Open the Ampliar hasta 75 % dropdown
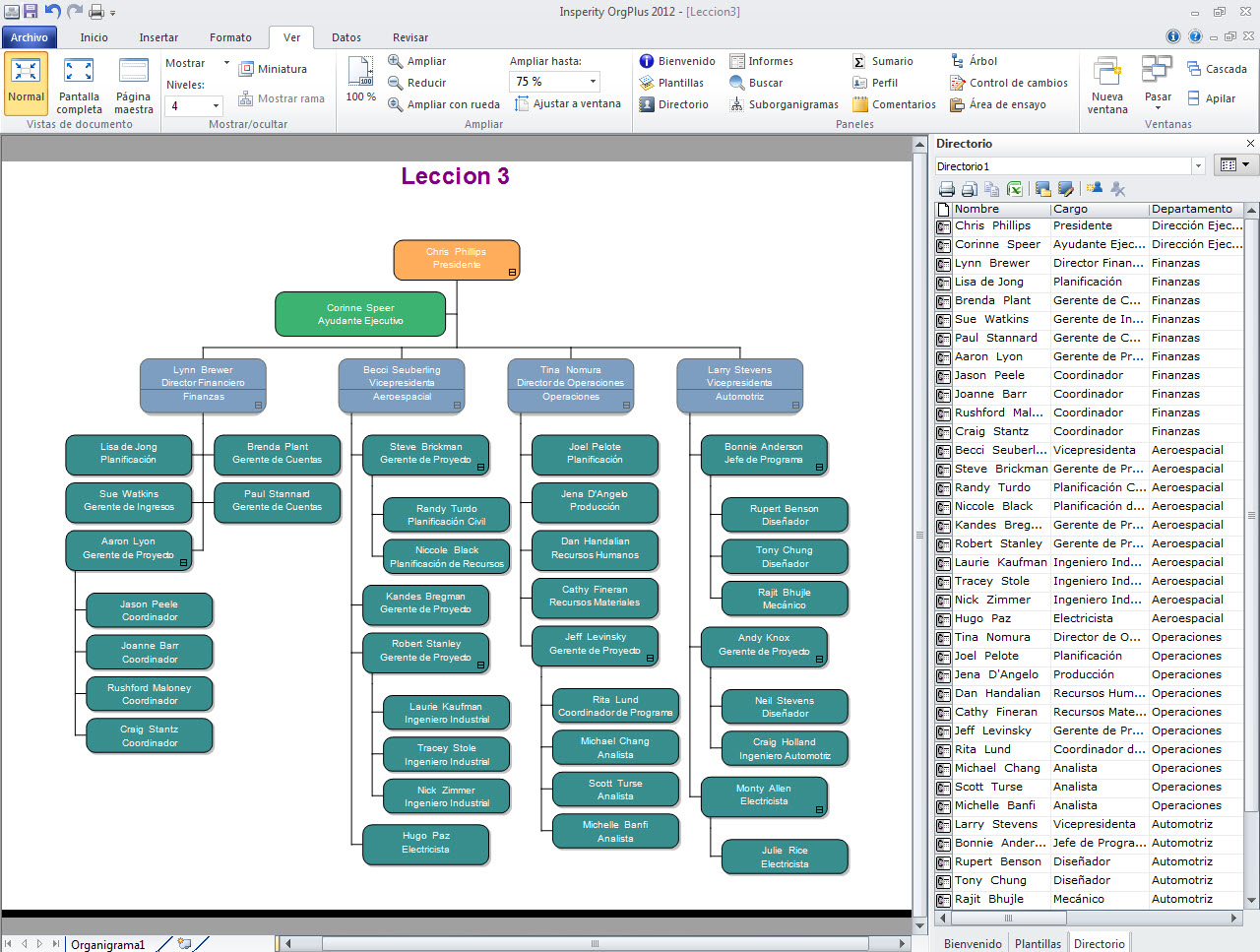1260x952 pixels. point(593,82)
